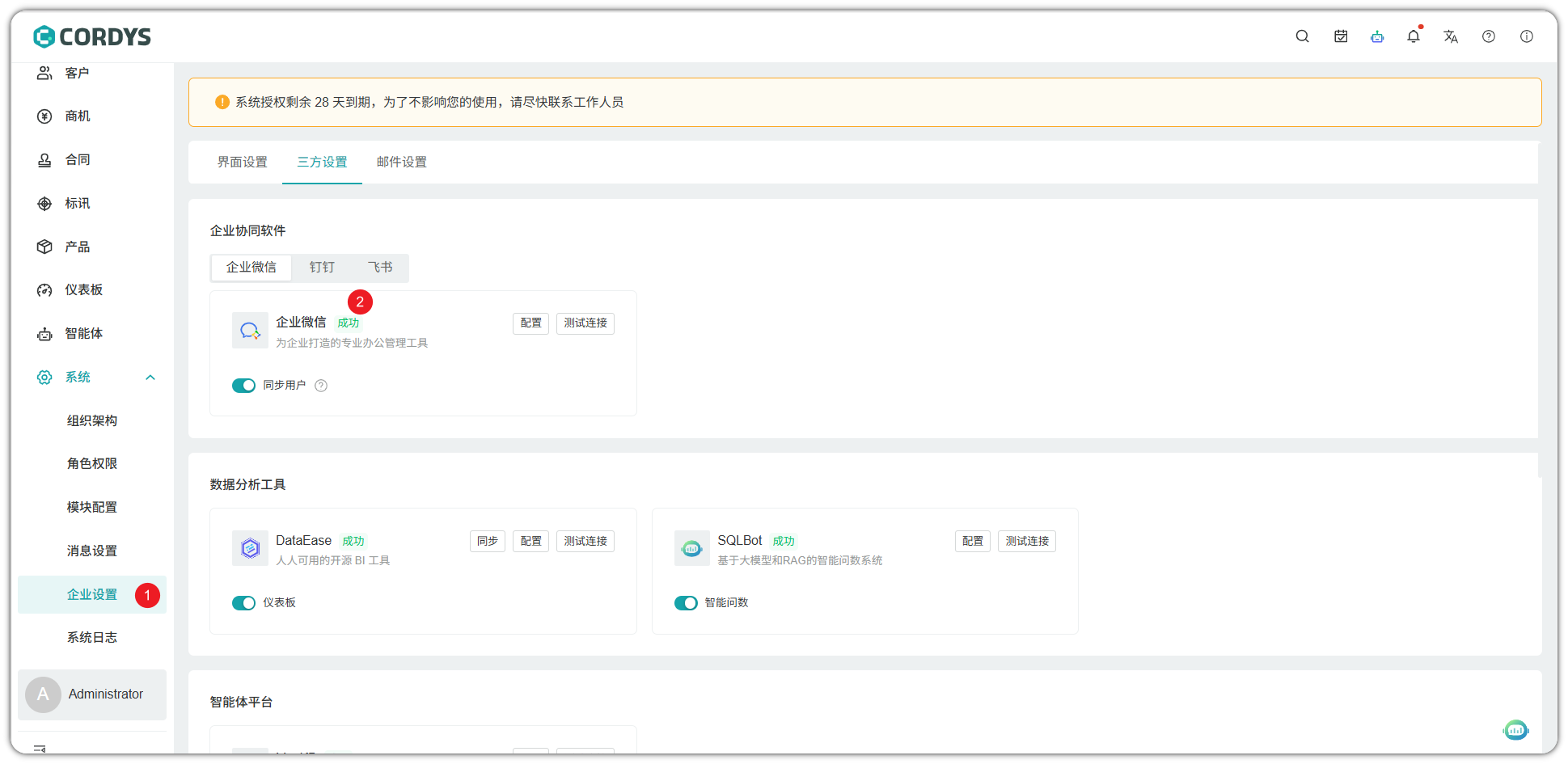
Task: Disable the 同步用户 toggle
Action: point(243,386)
